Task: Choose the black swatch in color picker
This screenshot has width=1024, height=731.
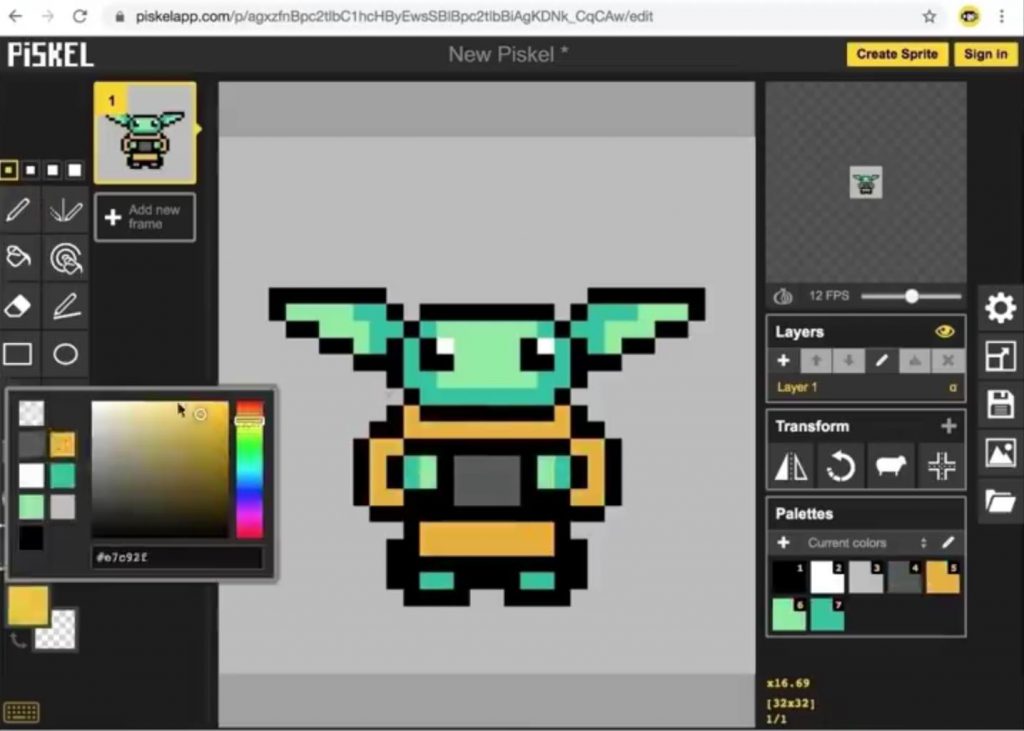Action: [x=31, y=538]
